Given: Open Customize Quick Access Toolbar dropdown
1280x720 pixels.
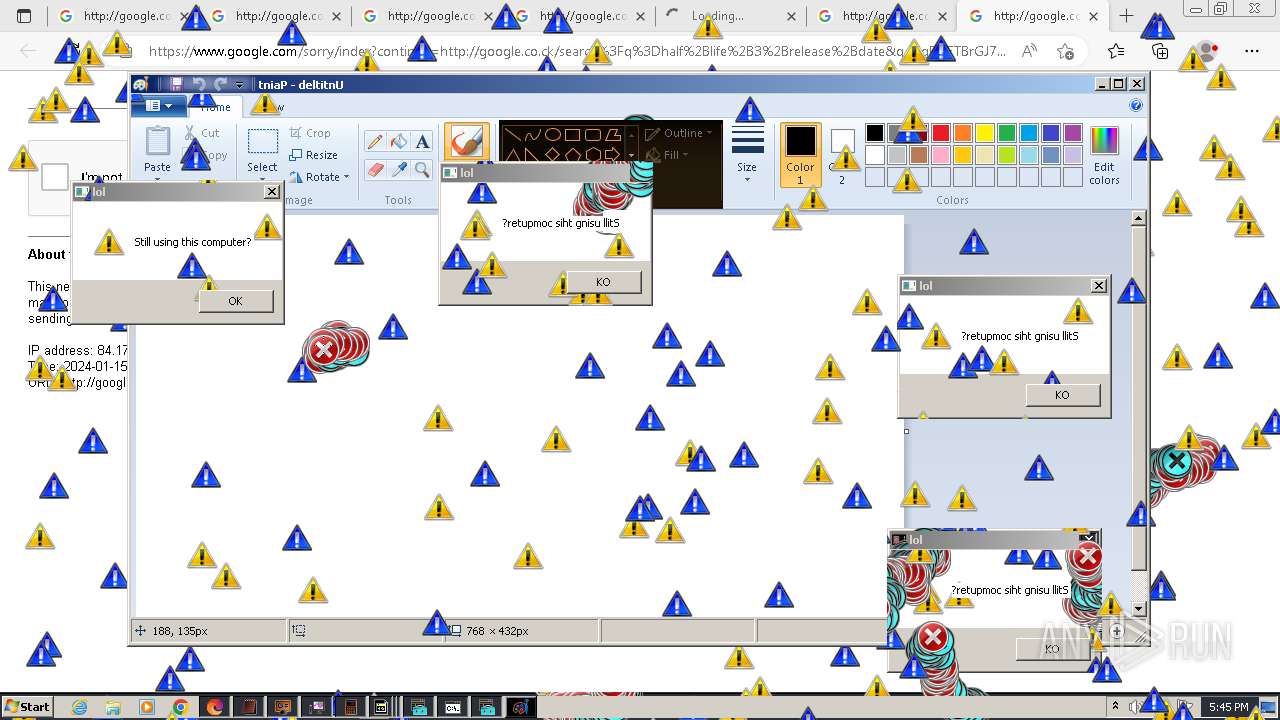Looking at the screenshot, I should pyautogui.click(x=240, y=85).
